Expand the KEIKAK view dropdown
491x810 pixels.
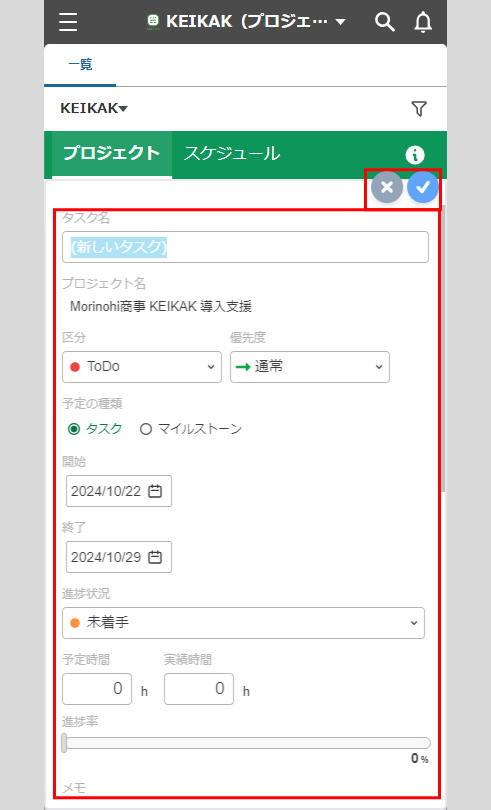click(94, 108)
